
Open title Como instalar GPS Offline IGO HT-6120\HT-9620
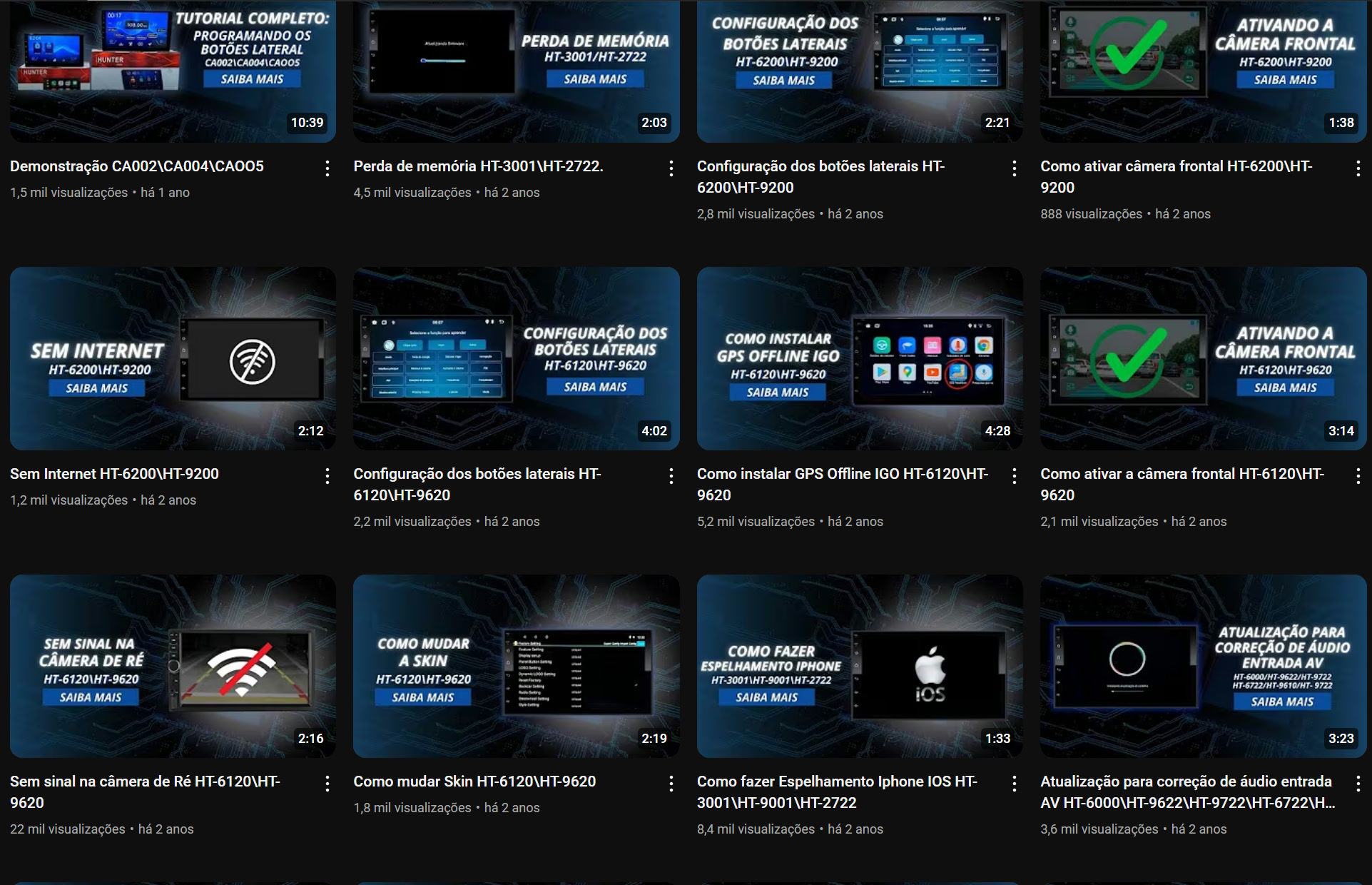coord(843,485)
